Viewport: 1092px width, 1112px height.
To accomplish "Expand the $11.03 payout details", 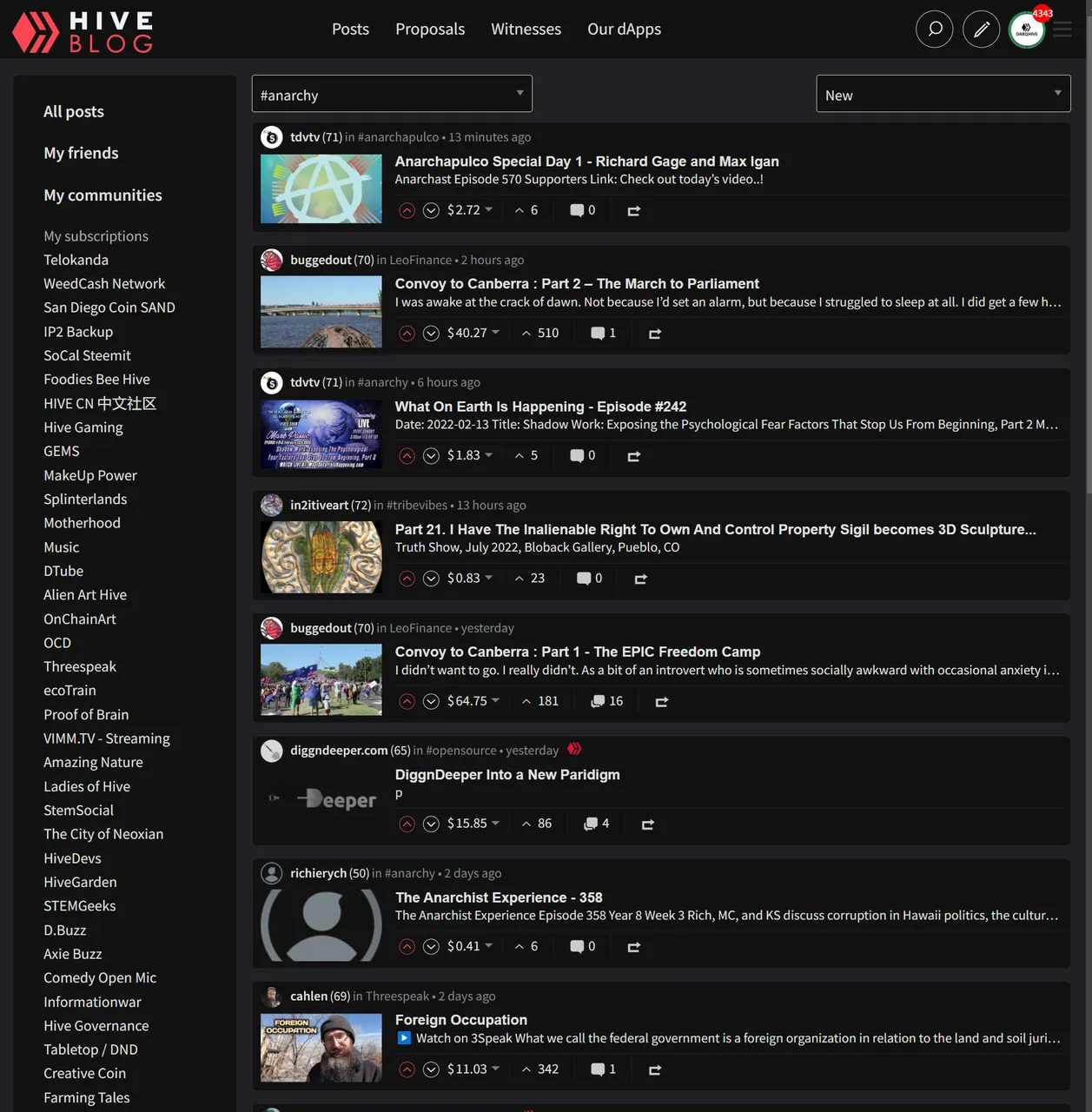I will (473, 1070).
